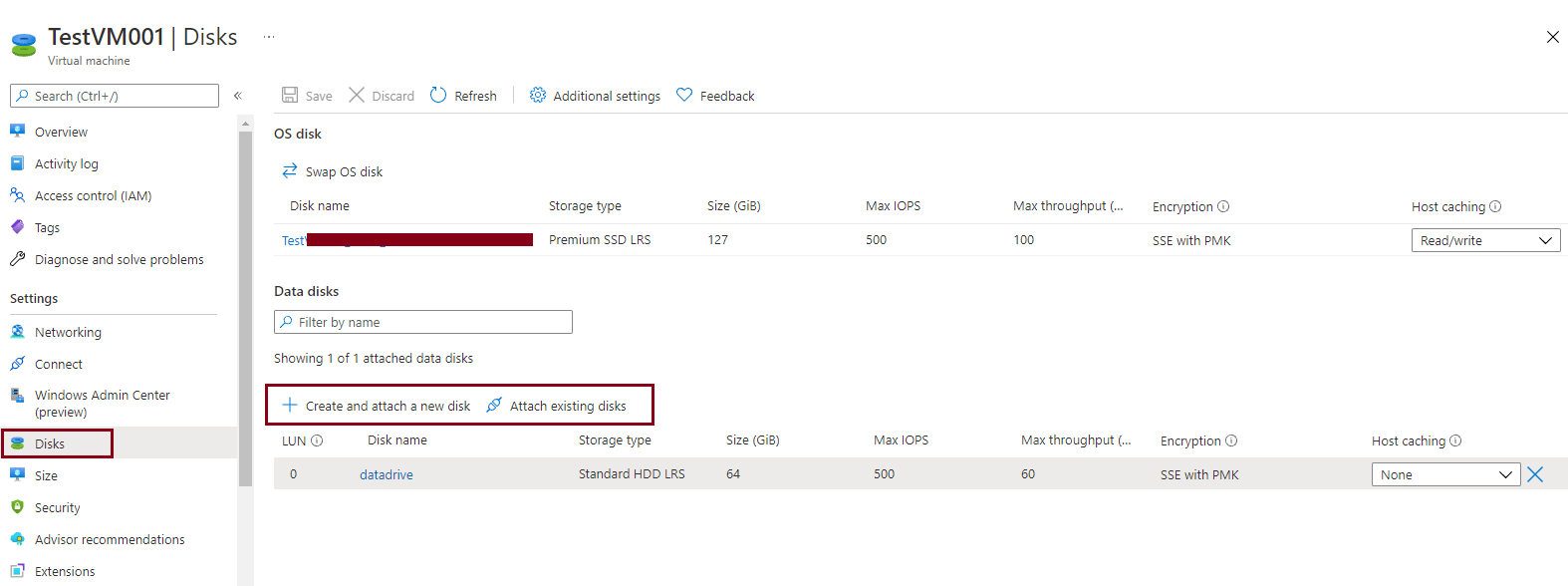1568x586 pixels.
Task: Click the Disks icon in sidebar
Action: (17, 442)
